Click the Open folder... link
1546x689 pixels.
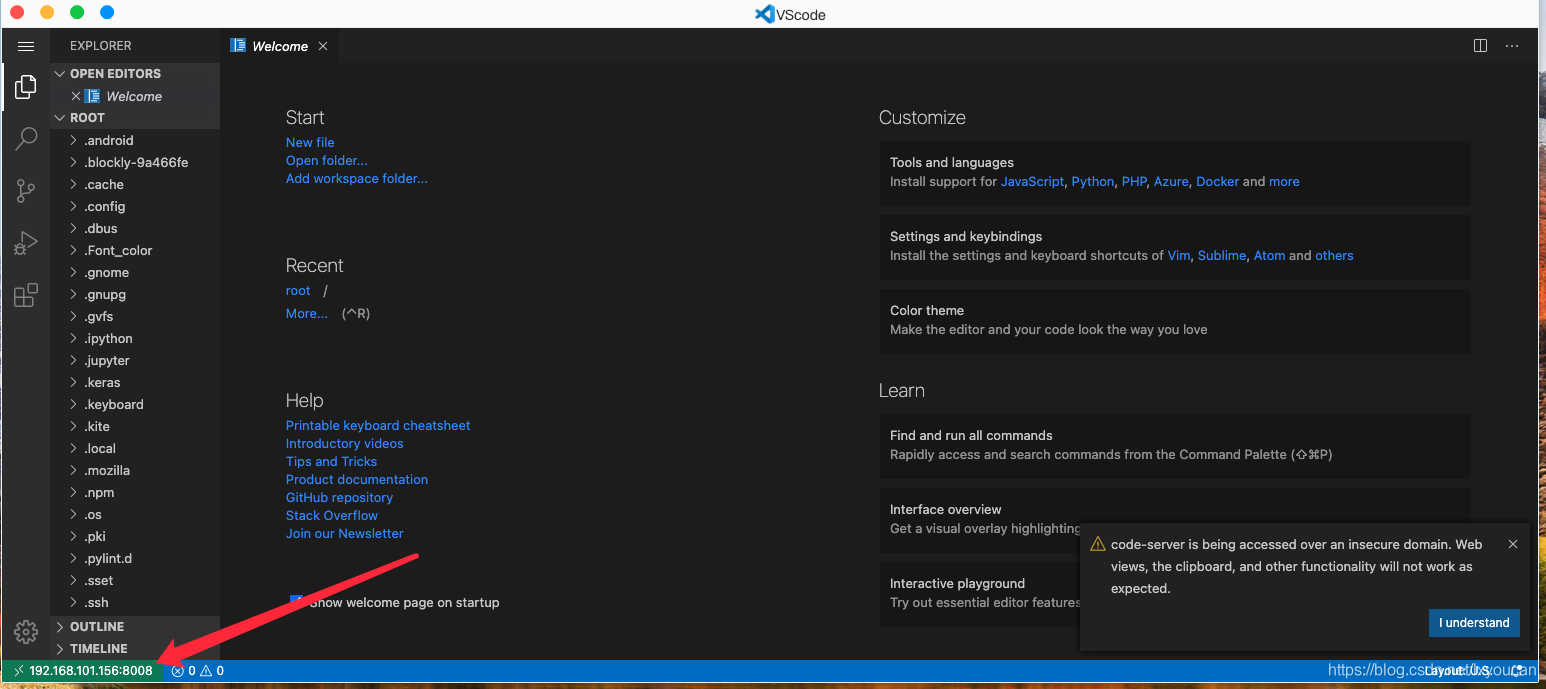327,160
